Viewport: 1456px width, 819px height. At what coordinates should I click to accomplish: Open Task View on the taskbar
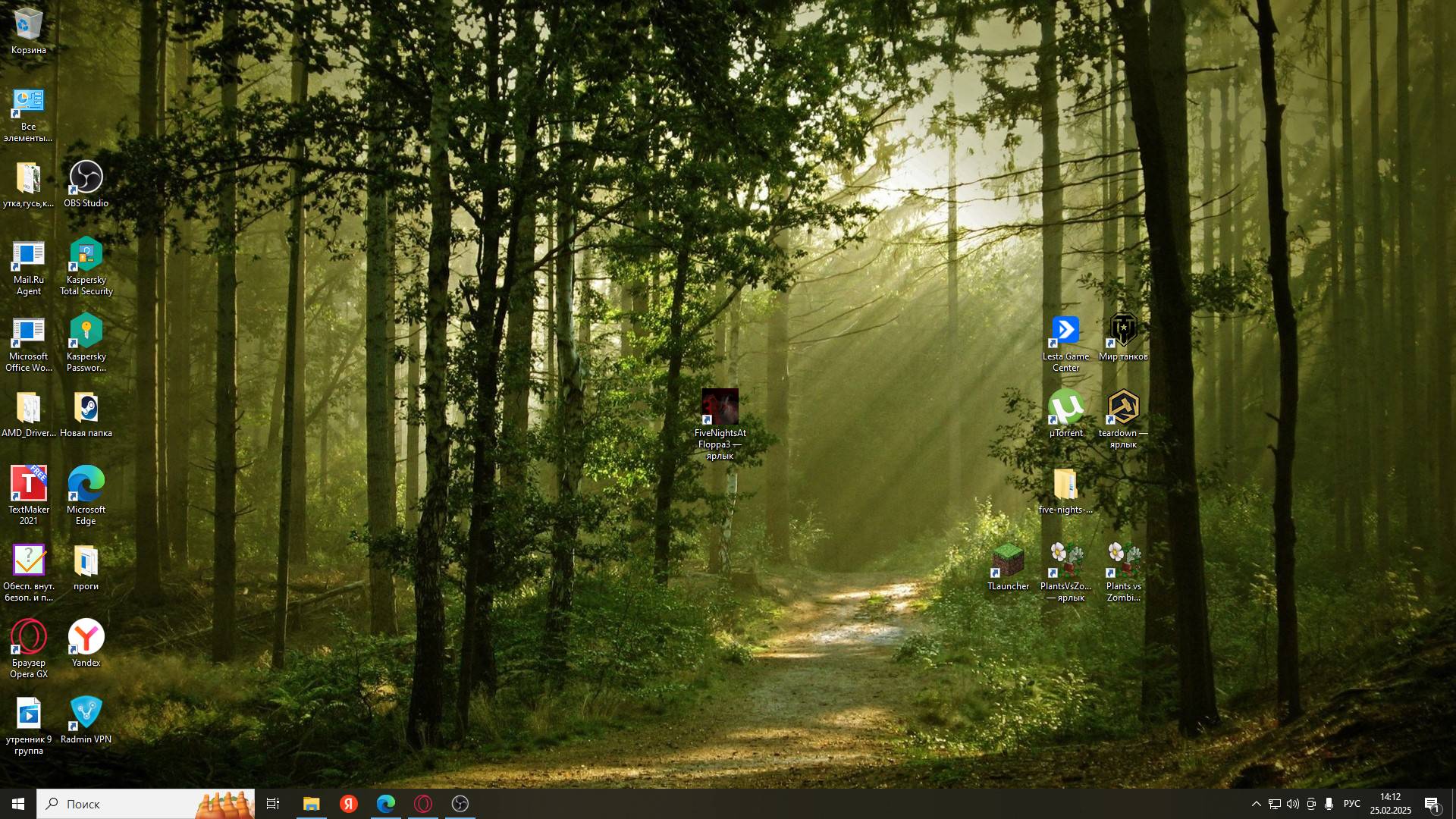(x=273, y=804)
